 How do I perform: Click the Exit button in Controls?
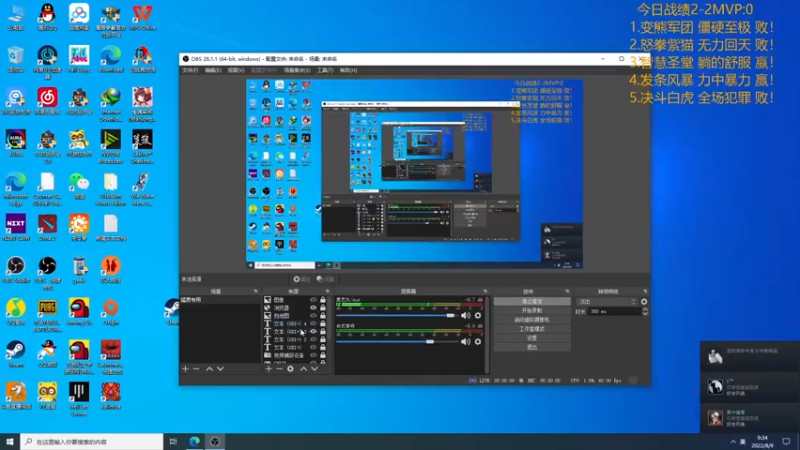pos(532,347)
